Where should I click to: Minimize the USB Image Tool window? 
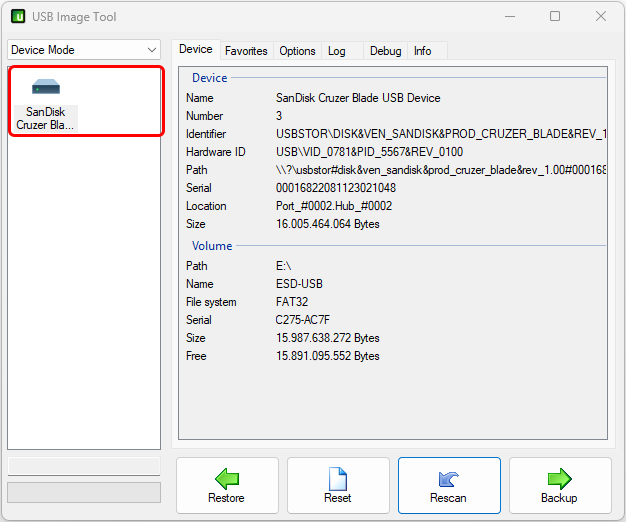[510, 16]
